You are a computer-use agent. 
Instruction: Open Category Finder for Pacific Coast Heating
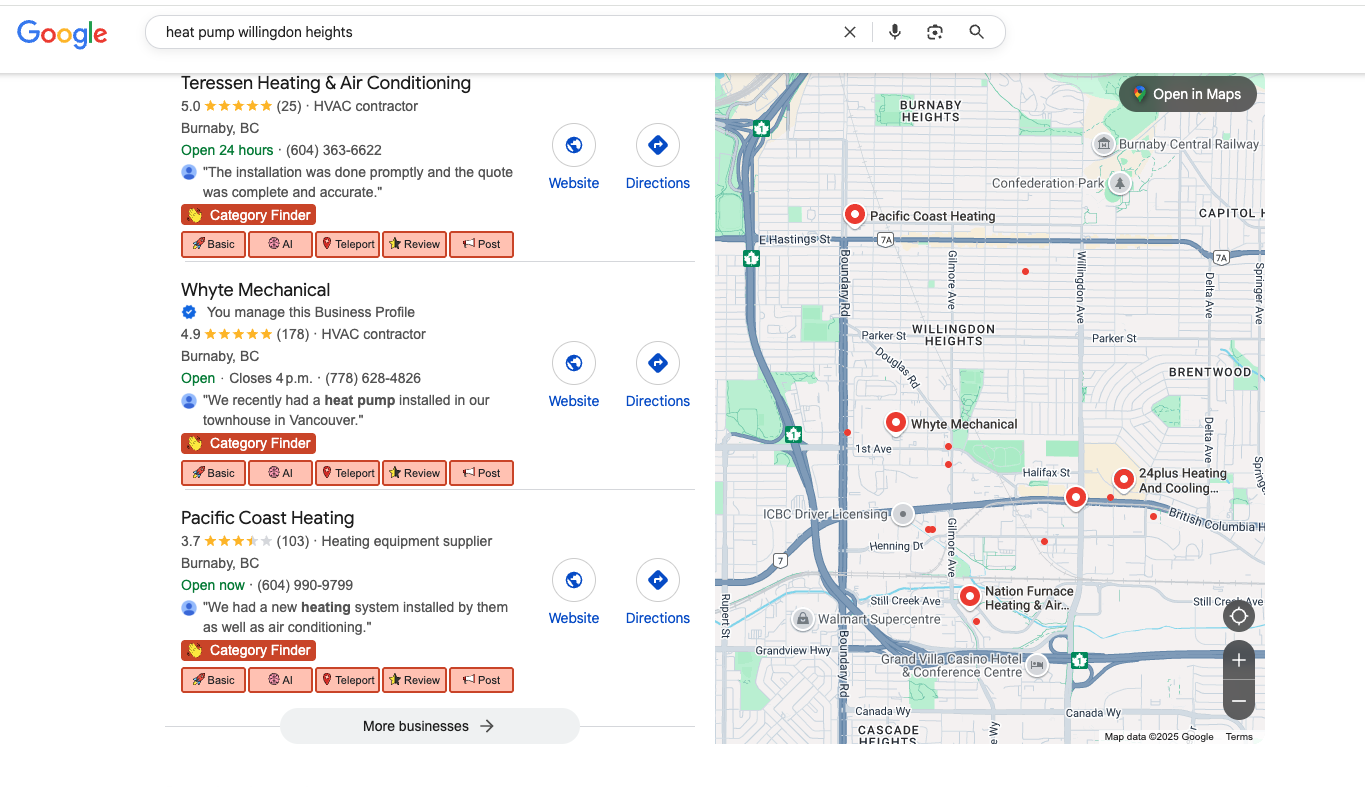[248, 650]
